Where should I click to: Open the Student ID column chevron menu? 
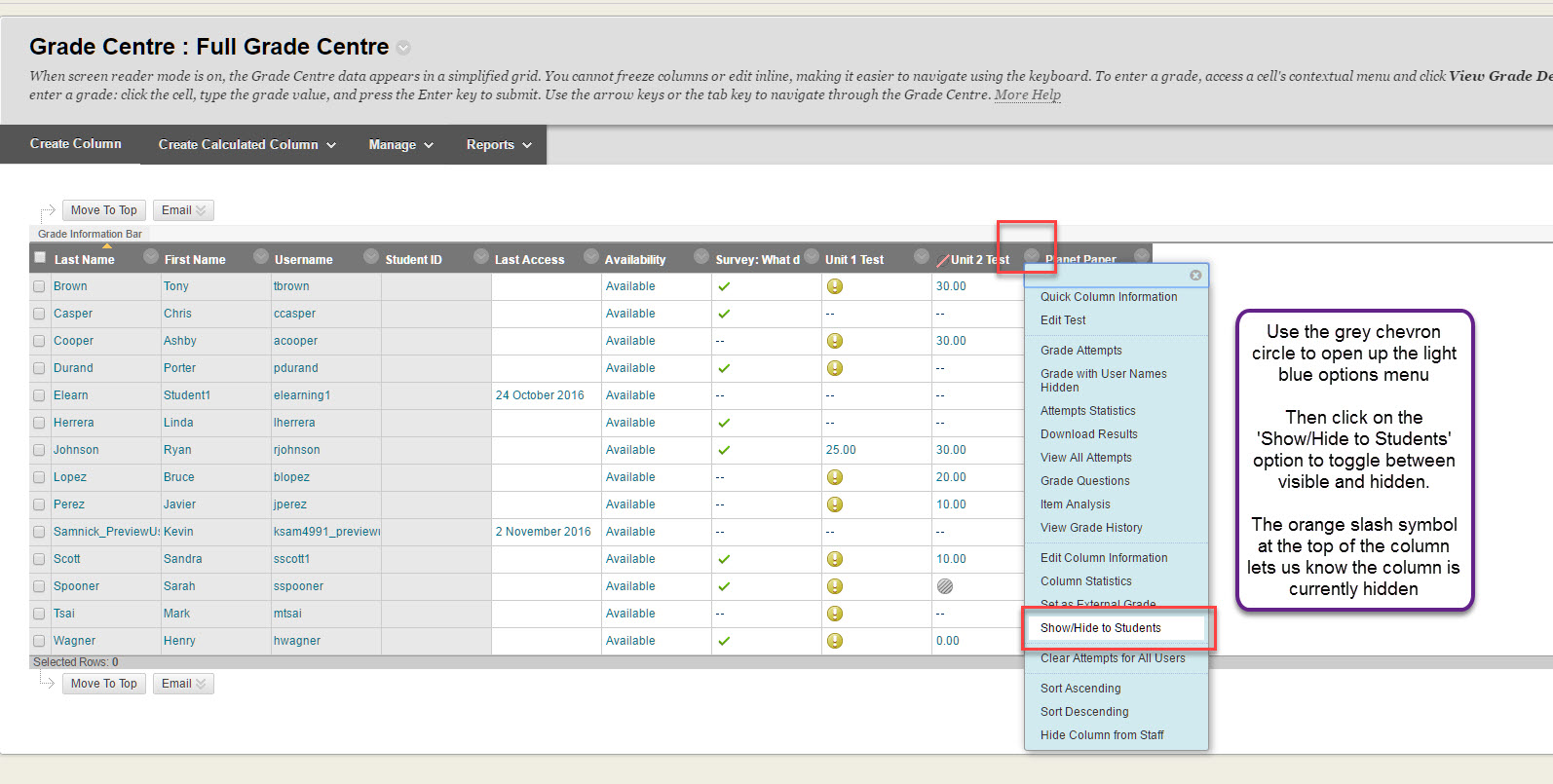tap(480, 256)
